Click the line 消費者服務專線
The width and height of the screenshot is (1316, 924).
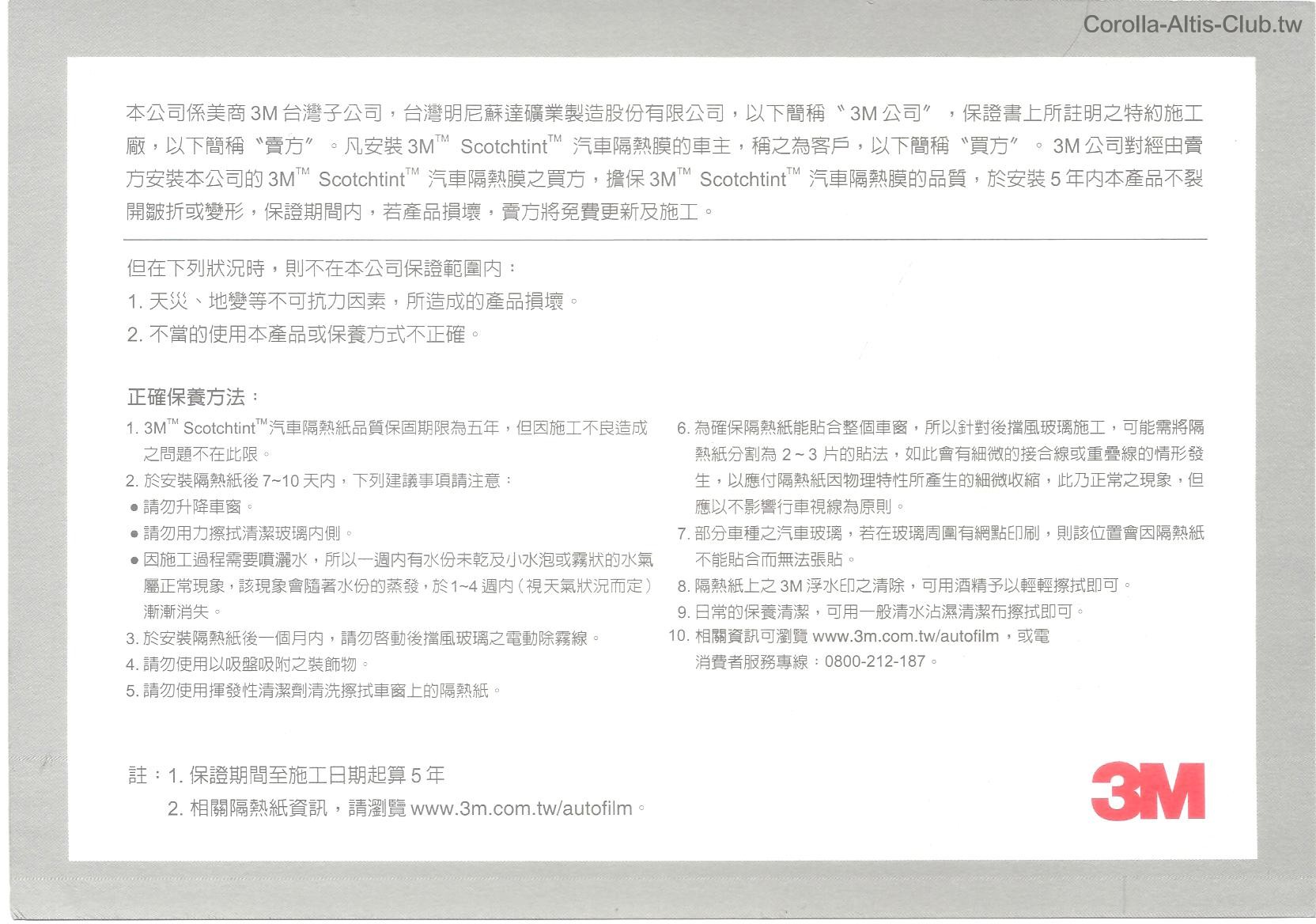tap(816, 661)
